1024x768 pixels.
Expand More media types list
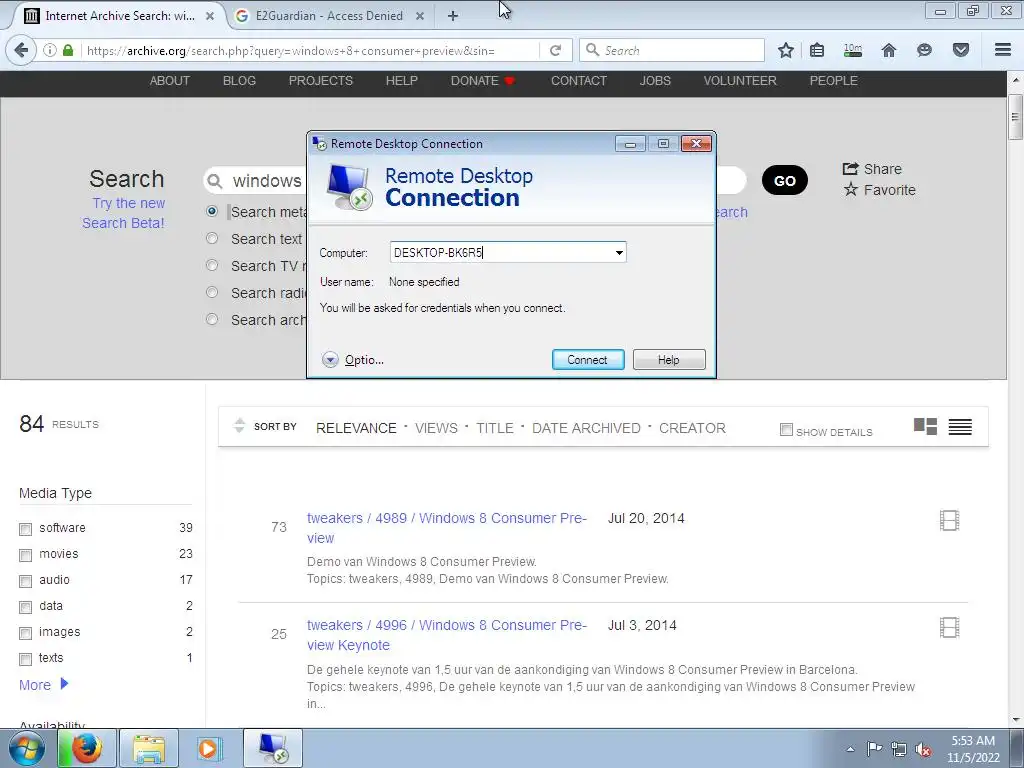click(x=43, y=684)
